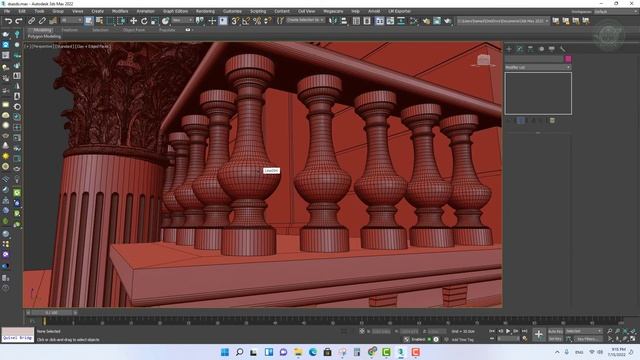Open the Utilities wrench tab in command panel
The image size is (640, 360).
coord(562,49)
